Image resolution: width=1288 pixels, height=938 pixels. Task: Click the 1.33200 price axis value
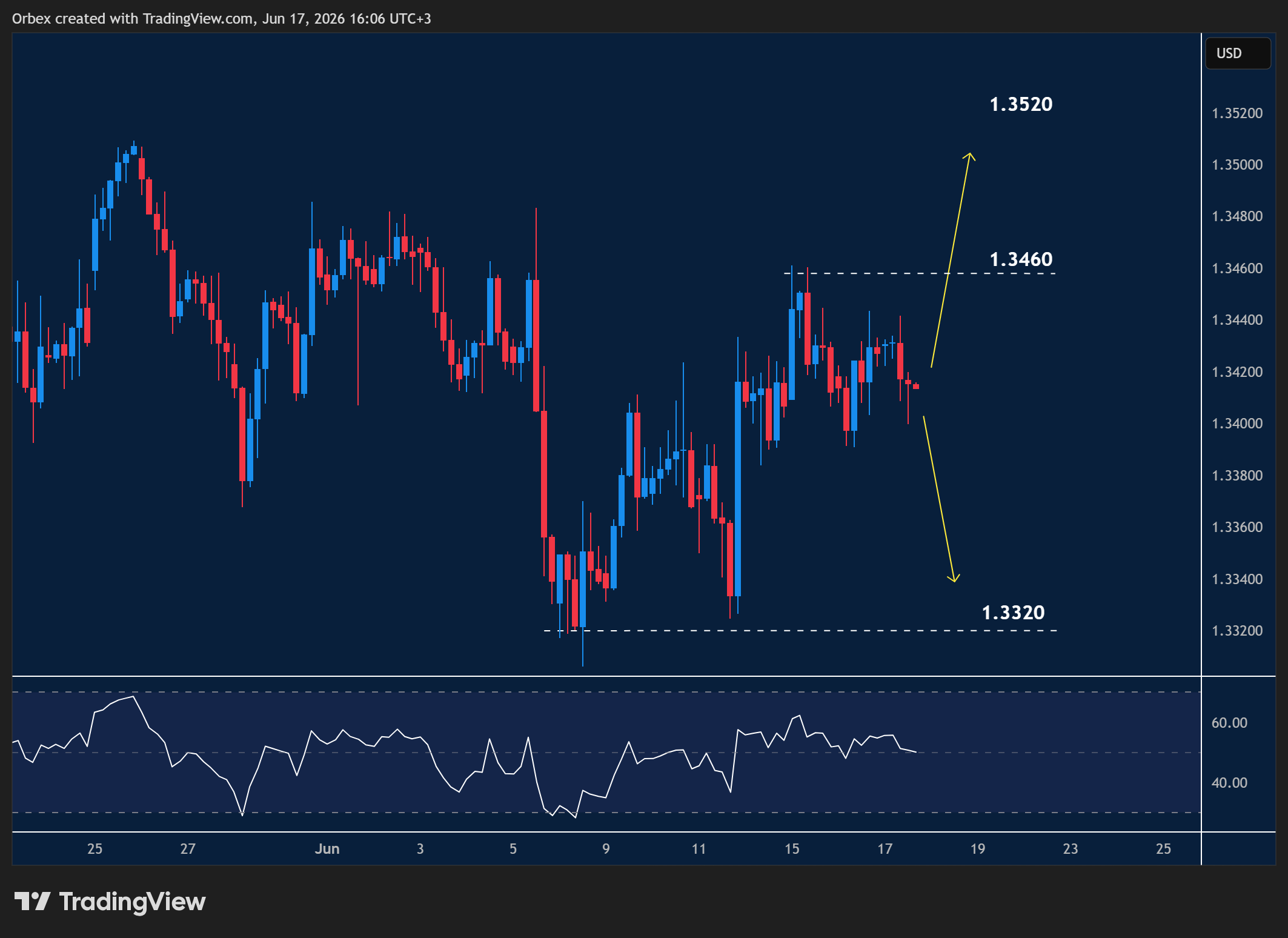coord(1237,631)
